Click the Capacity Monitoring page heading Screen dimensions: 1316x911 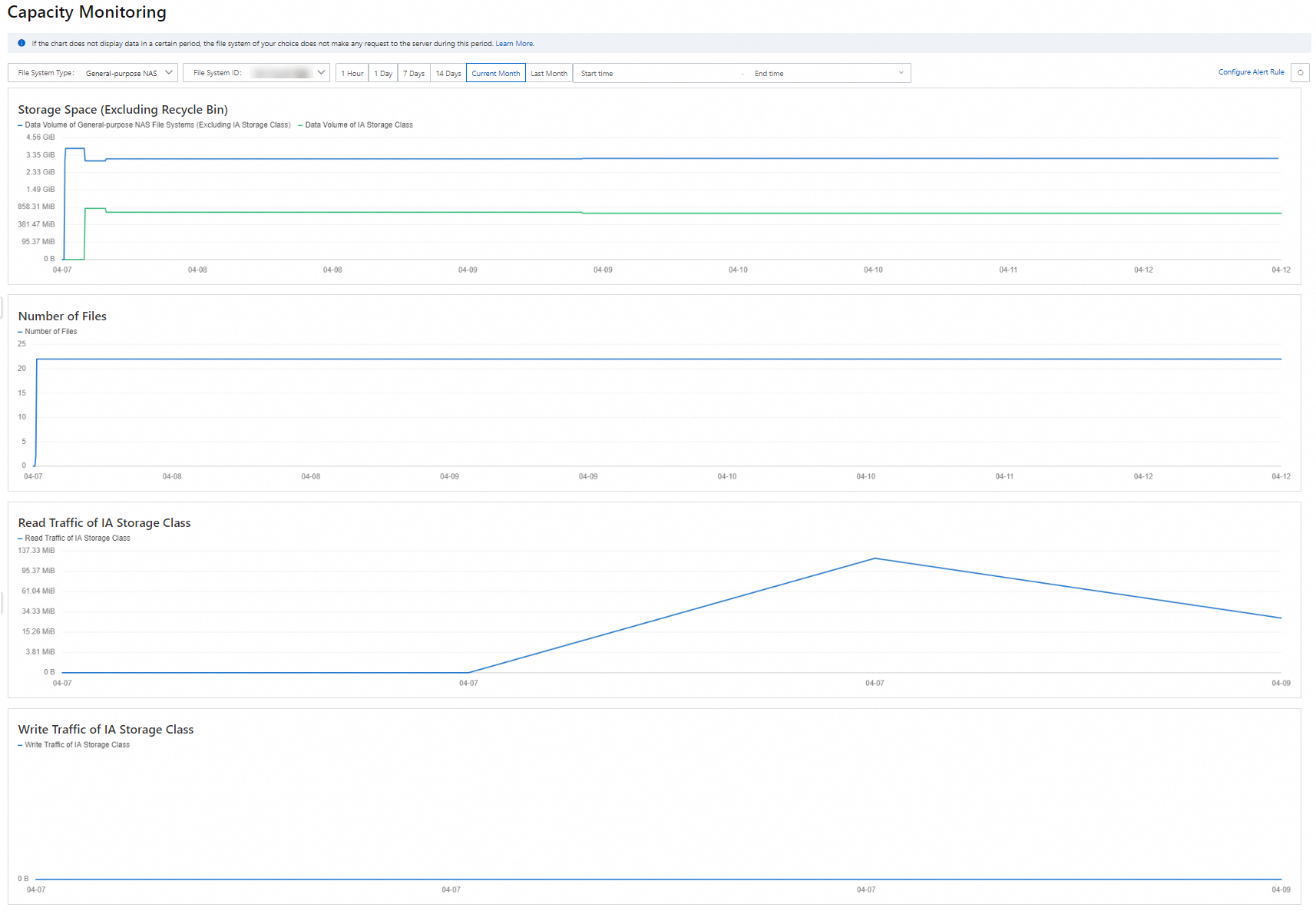tap(87, 12)
